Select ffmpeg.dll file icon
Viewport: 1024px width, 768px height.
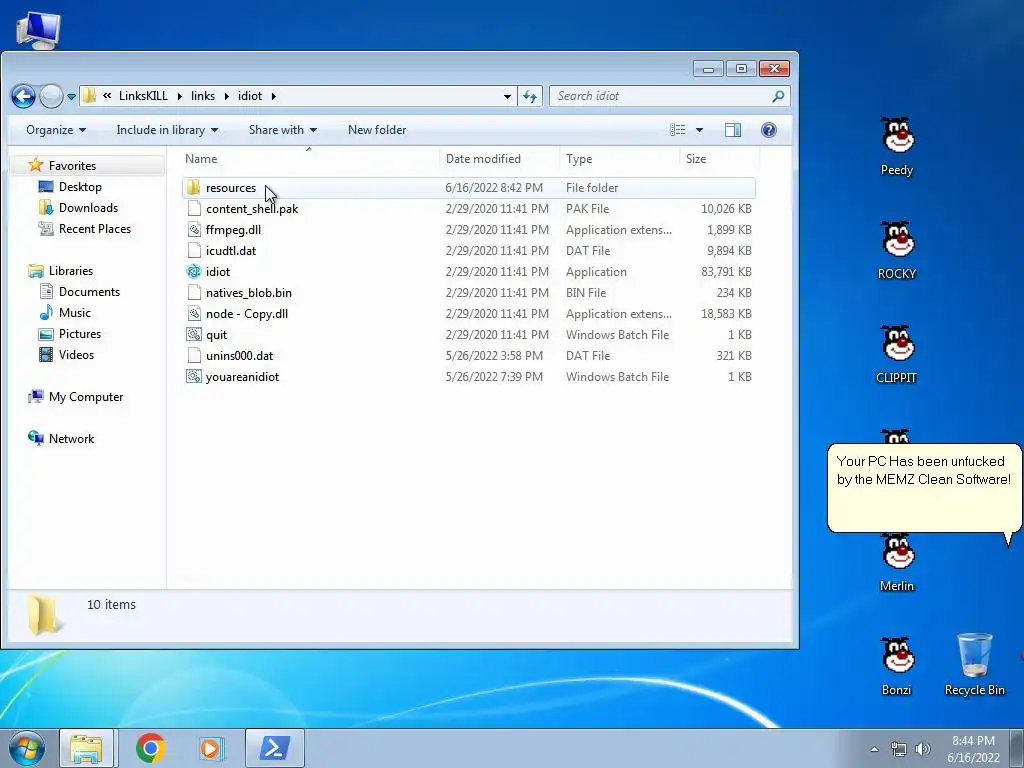point(194,230)
